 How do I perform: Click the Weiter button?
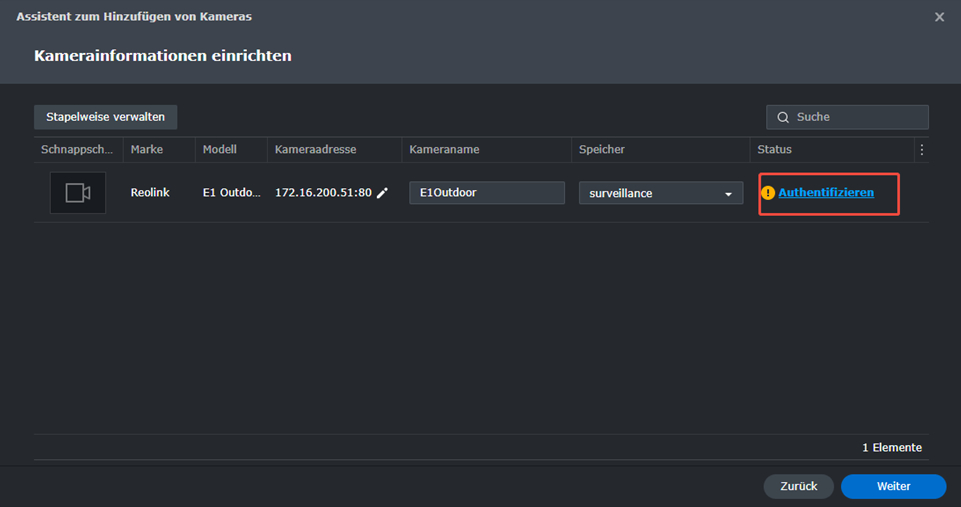pos(894,486)
